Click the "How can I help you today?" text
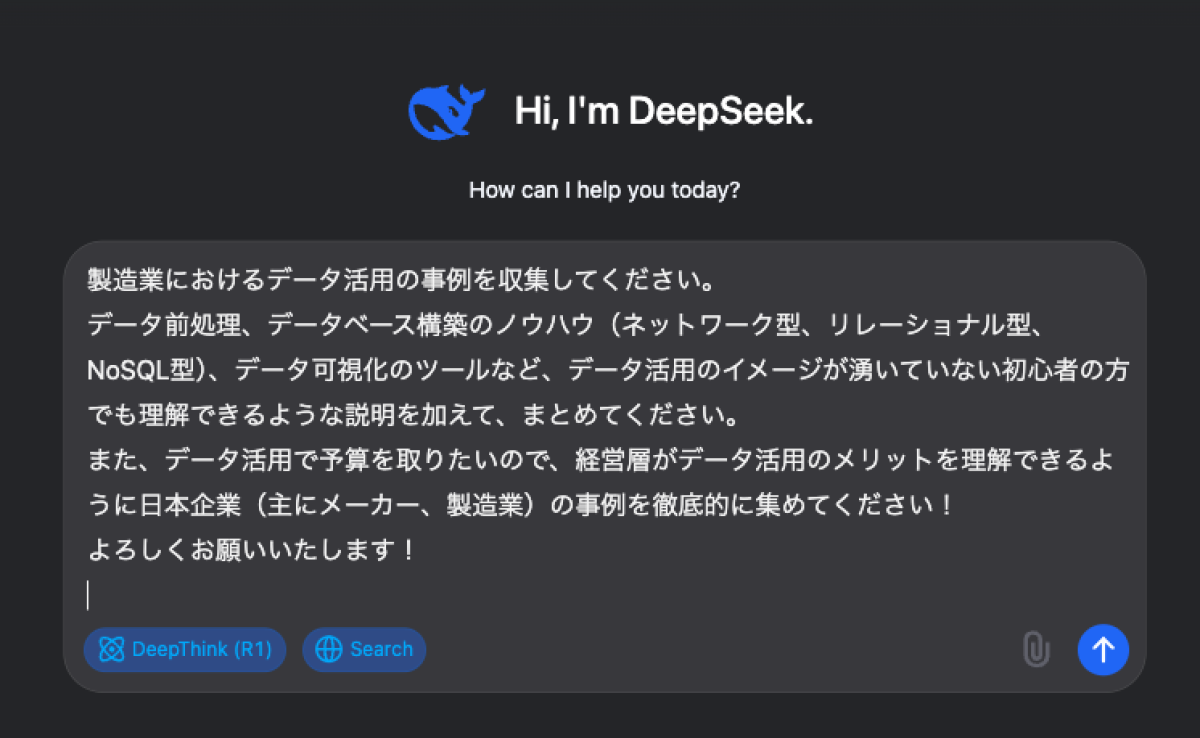 click(604, 190)
